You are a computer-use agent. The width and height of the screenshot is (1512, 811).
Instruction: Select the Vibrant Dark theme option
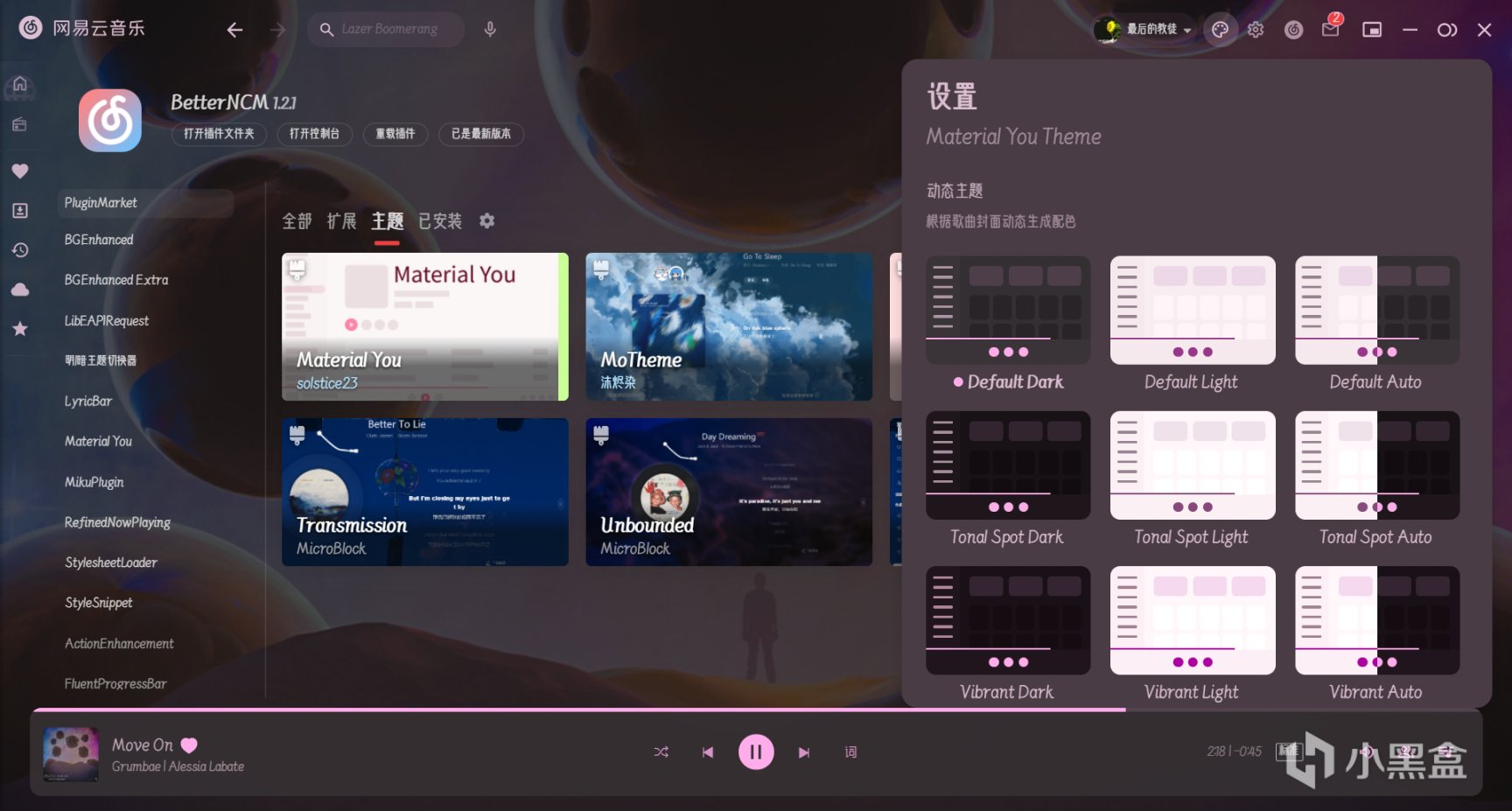pos(1008,634)
